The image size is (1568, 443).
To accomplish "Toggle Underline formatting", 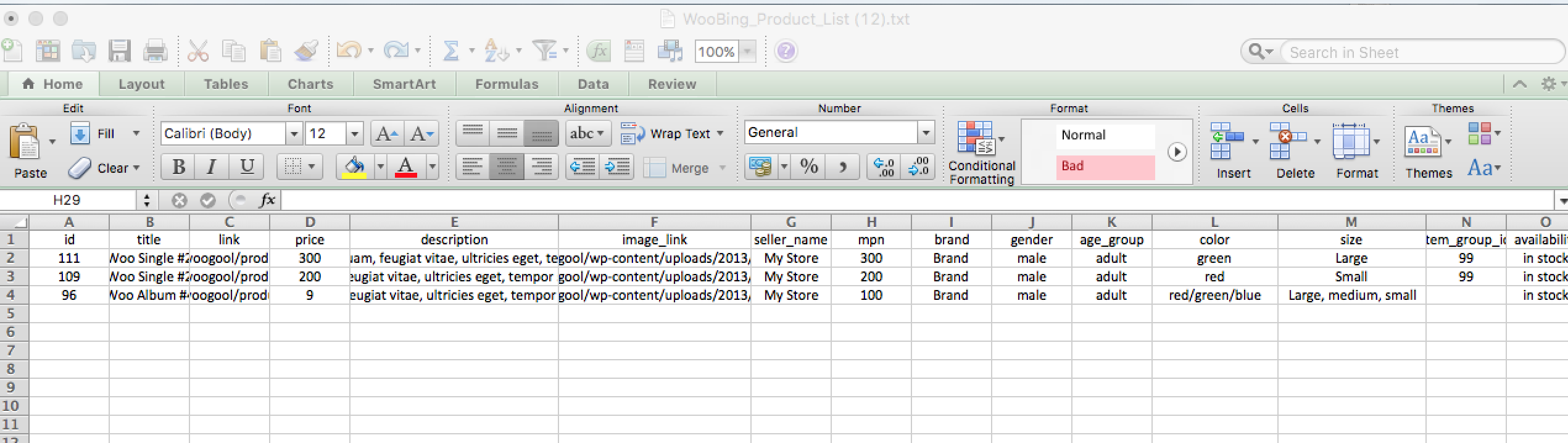I will (247, 167).
